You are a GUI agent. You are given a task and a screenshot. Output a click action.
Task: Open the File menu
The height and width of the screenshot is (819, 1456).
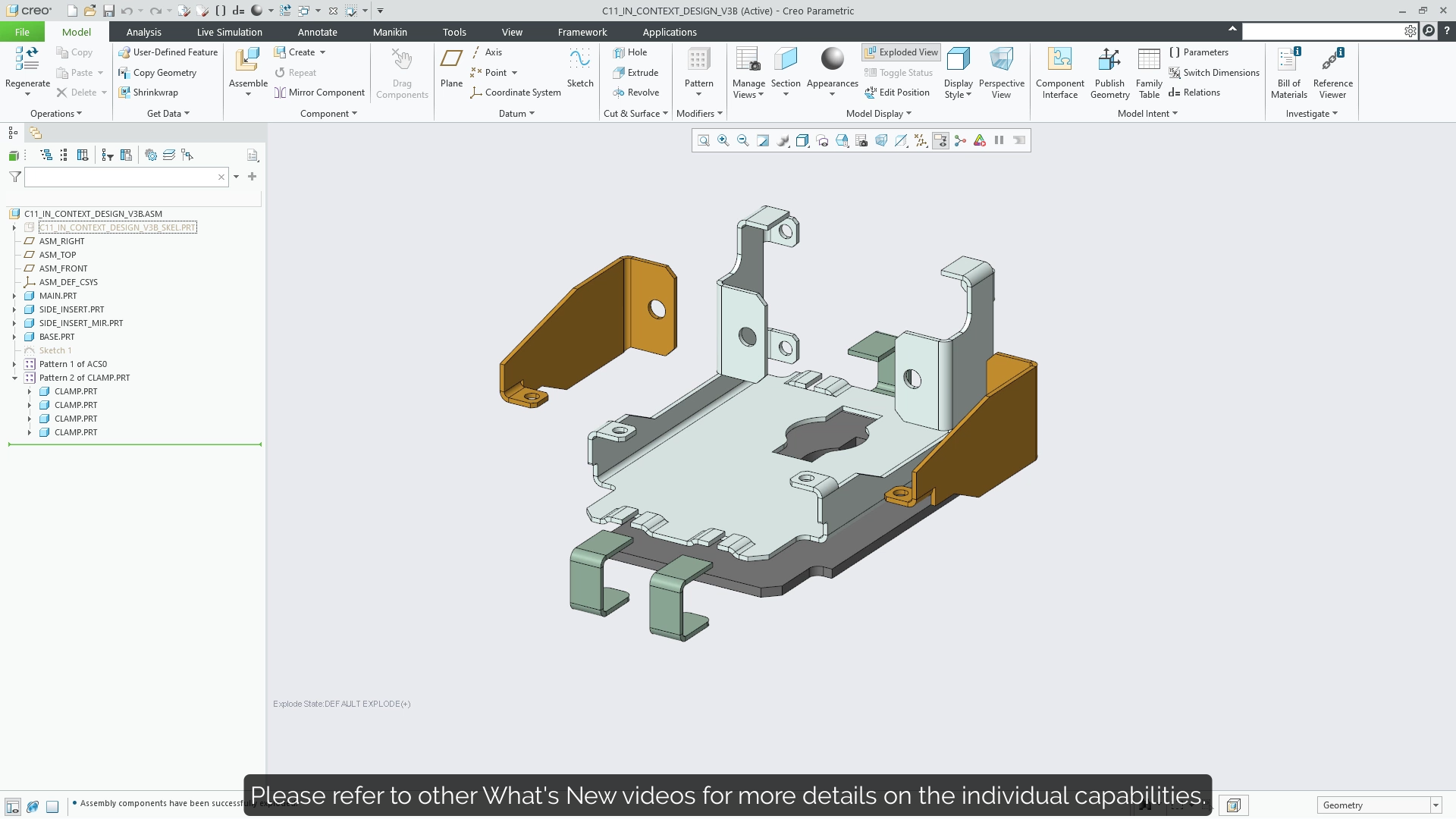pyautogui.click(x=22, y=32)
